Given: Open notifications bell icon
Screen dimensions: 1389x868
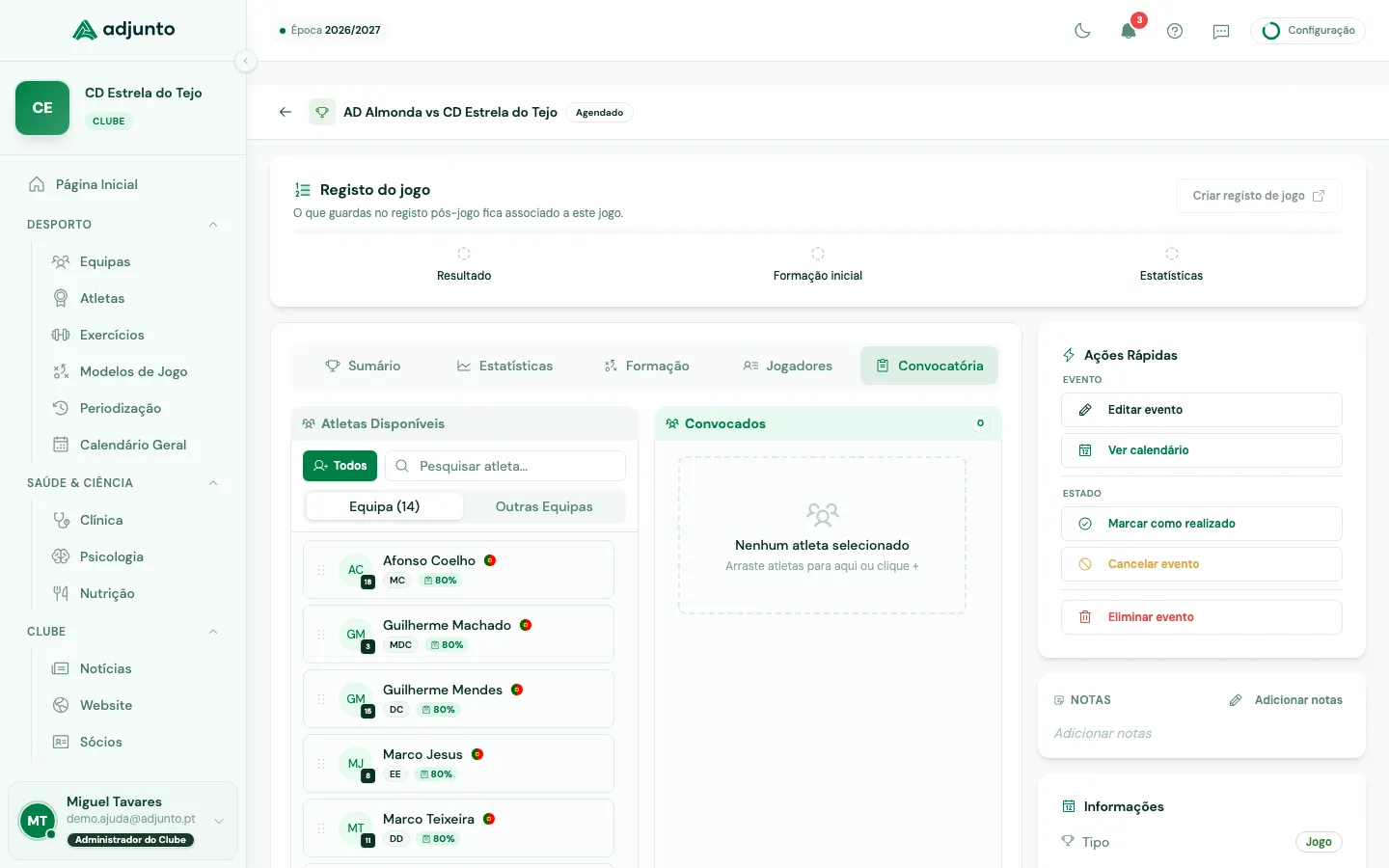Looking at the screenshot, I should pyautogui.click(x=1129, y=31).
